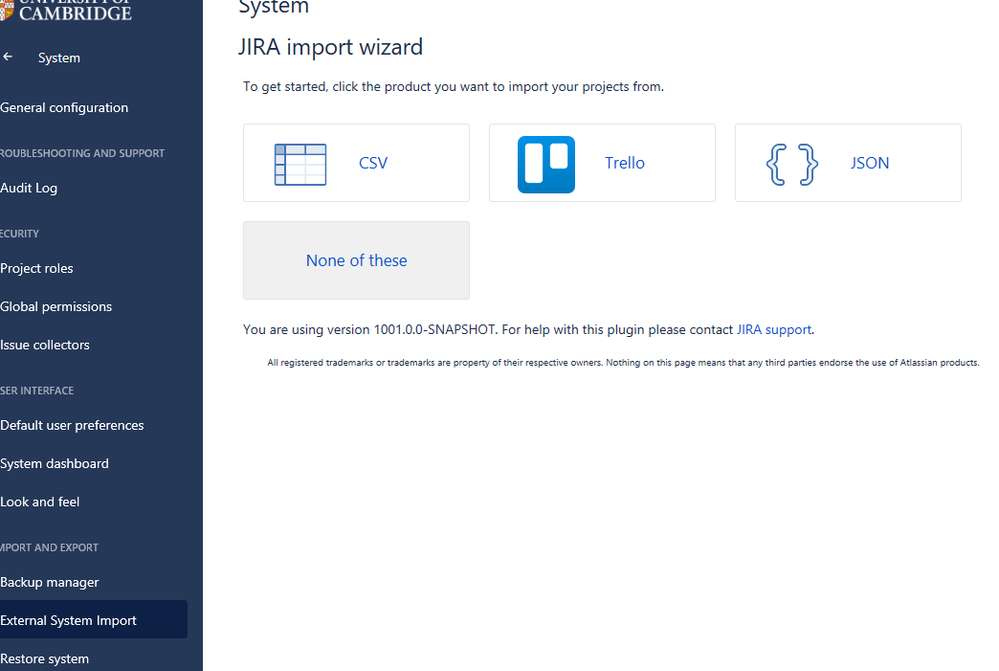Open Default user preferences
Viewport: 999px width, 671px height.
coord(72,425)
